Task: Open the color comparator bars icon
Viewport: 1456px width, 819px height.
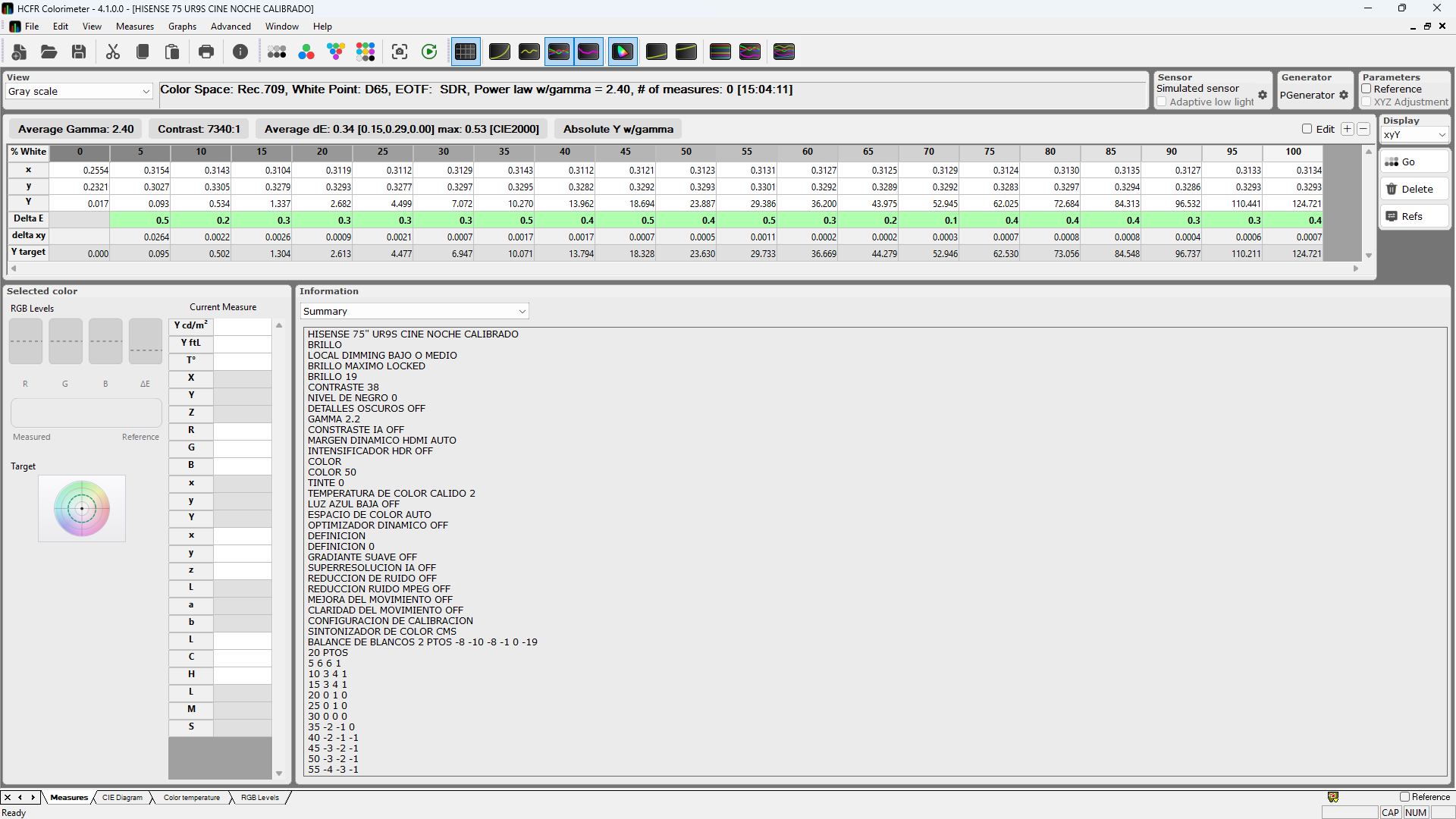Action: (720, 52)
